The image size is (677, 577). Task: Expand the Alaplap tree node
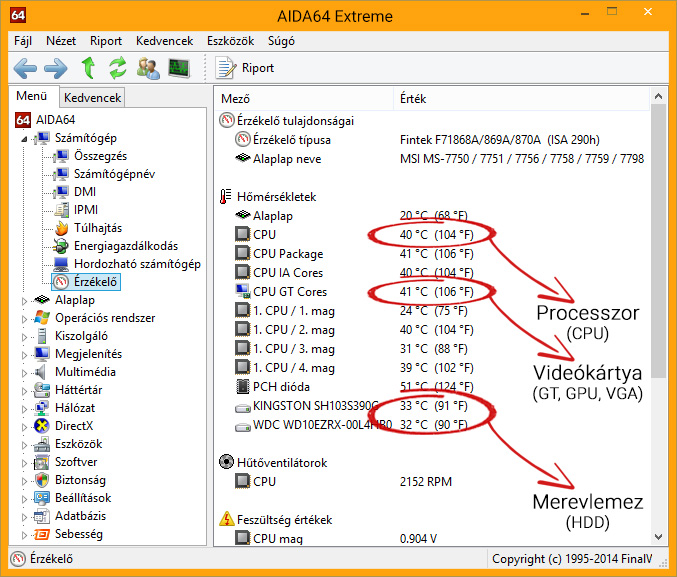(25, 300)
